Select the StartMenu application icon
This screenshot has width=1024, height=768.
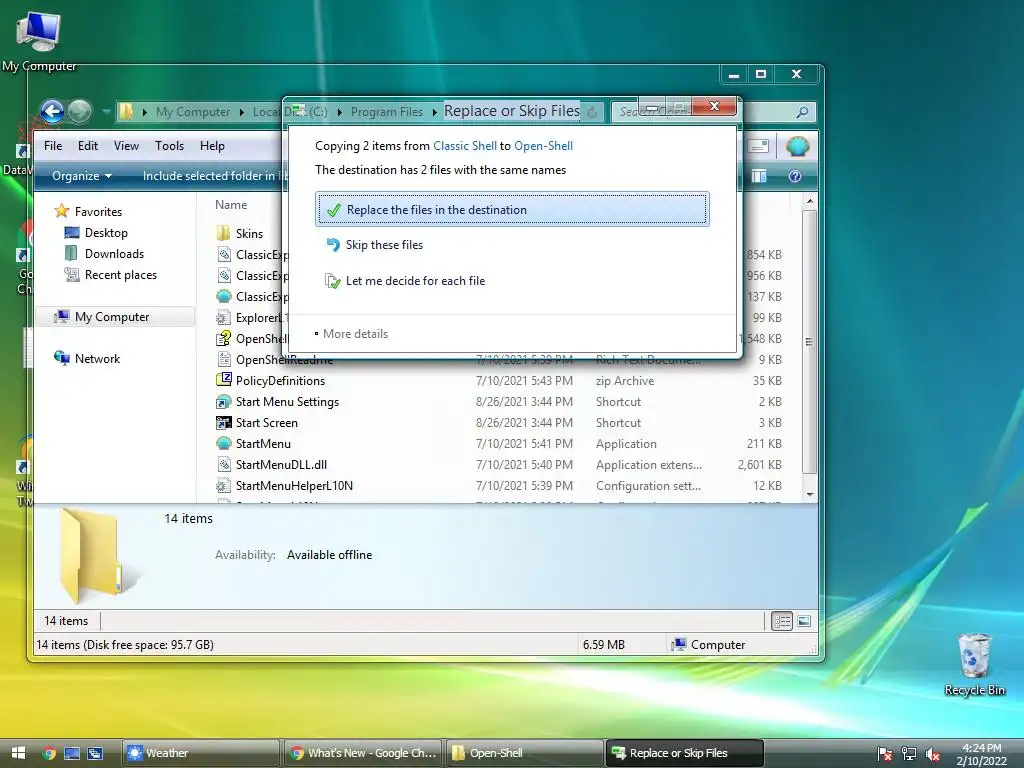point(223,443)
